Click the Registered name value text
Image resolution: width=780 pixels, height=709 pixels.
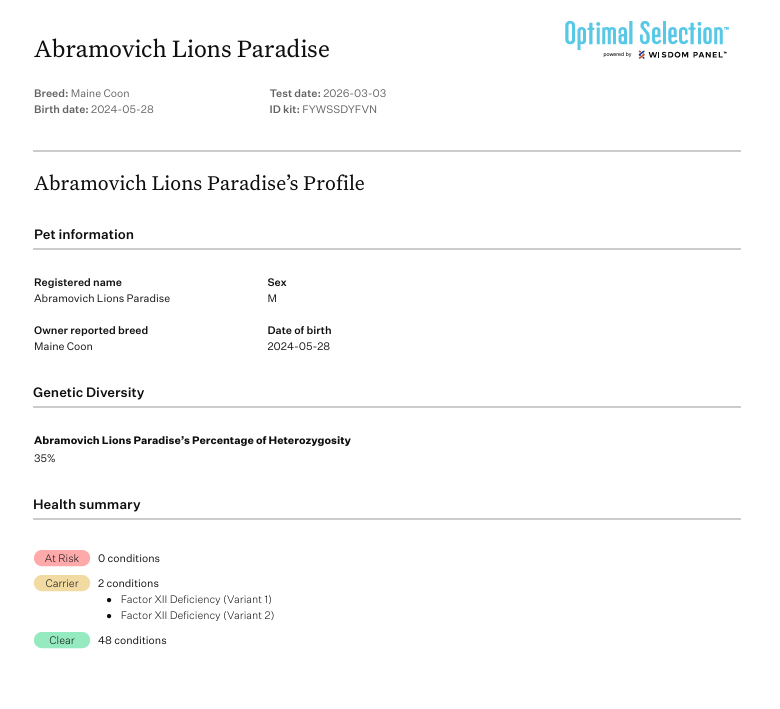tap(102, 299)
